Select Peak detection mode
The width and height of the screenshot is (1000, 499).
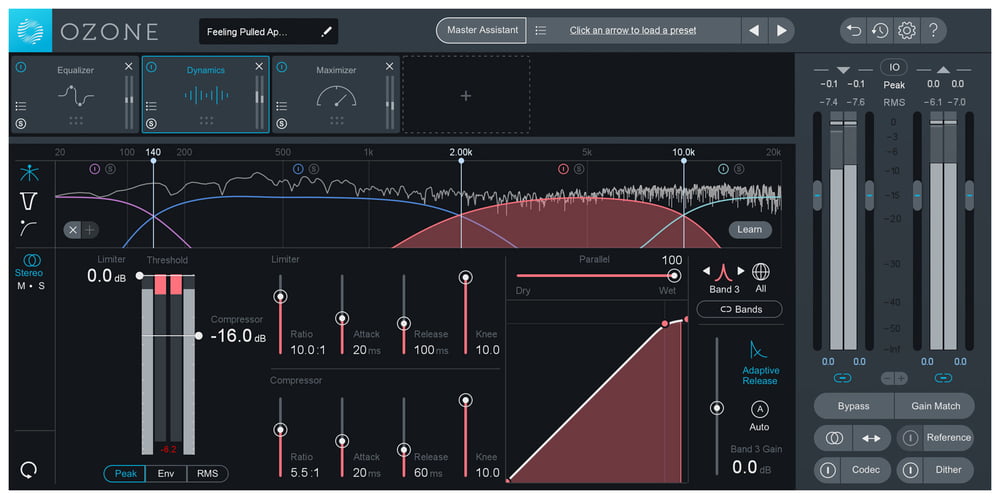coord(125,473)
